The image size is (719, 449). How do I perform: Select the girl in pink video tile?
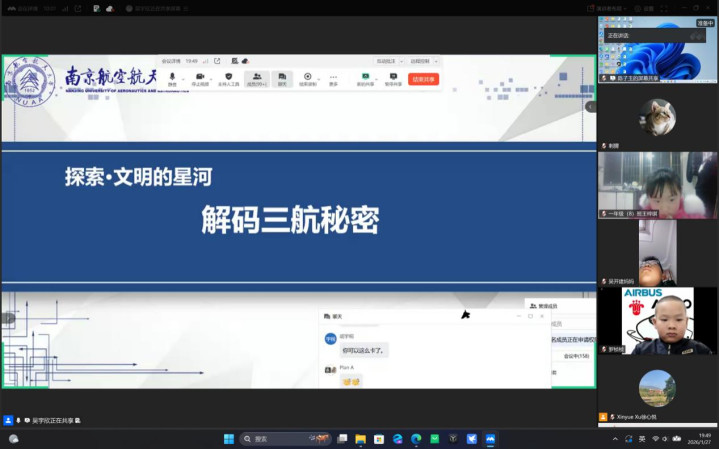[657, 185]
